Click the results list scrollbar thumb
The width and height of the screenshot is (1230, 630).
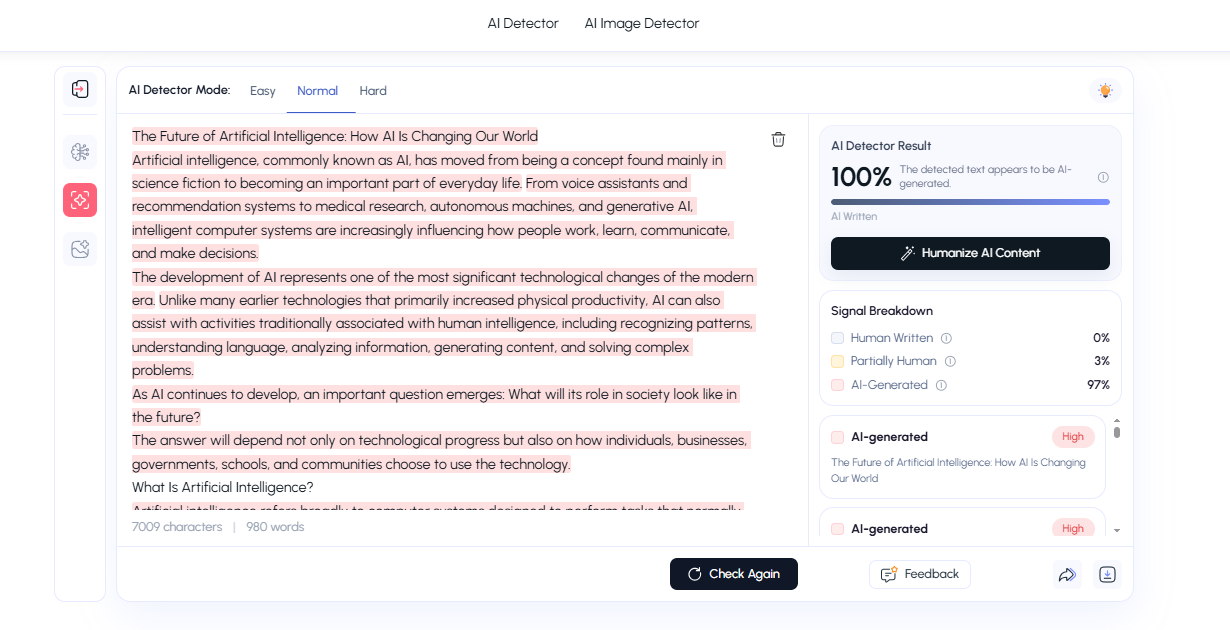pyautogui.click(x=1117, y=432)
